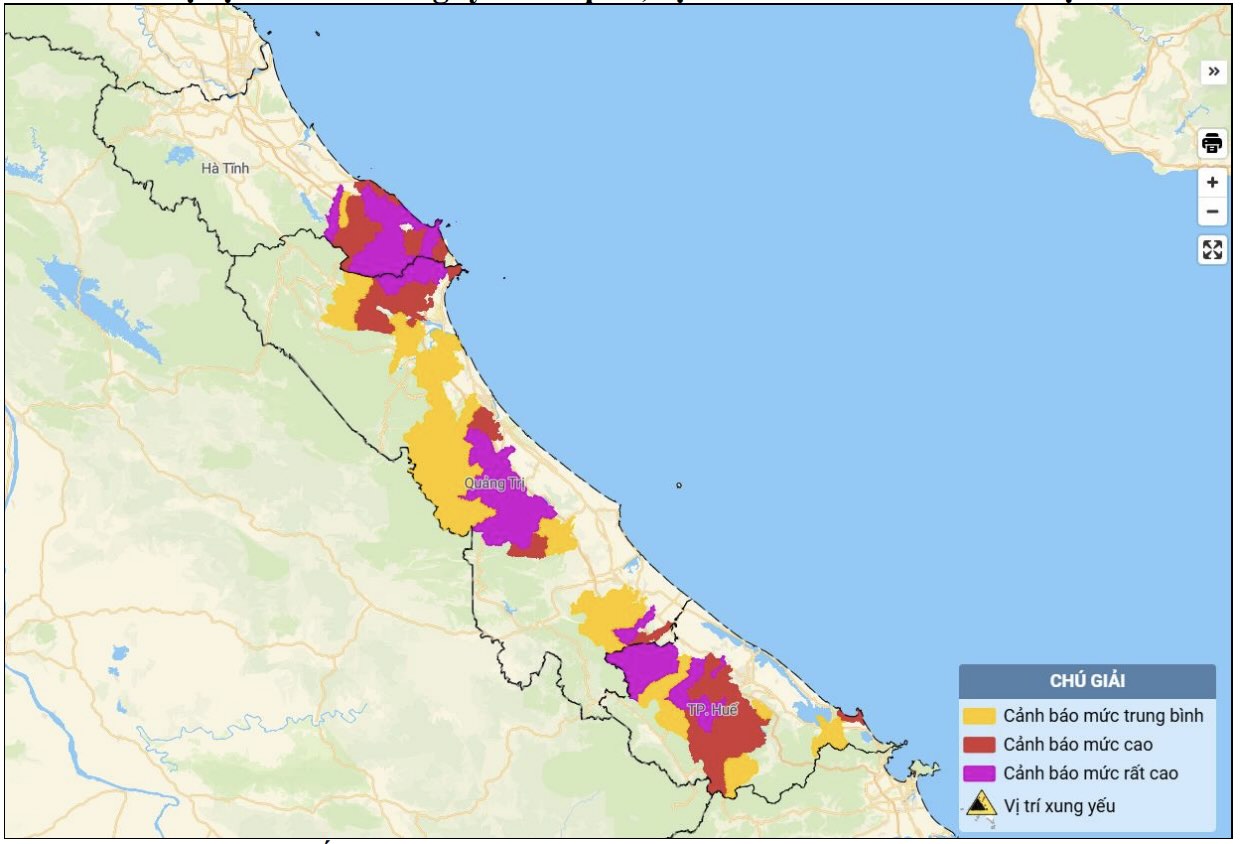
Task: Click the purple very high warning swatch
Action: [980, 773]
